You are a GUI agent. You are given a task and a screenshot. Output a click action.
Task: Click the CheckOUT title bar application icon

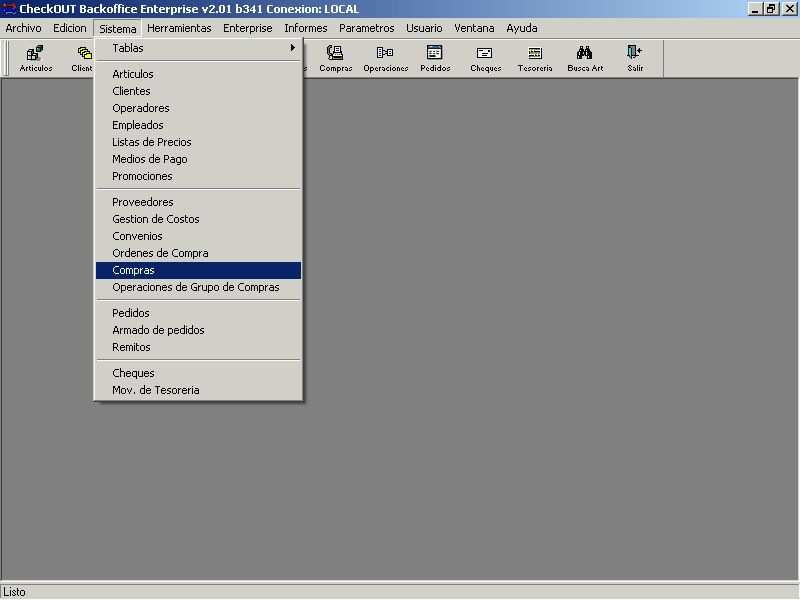coord(9,9)
